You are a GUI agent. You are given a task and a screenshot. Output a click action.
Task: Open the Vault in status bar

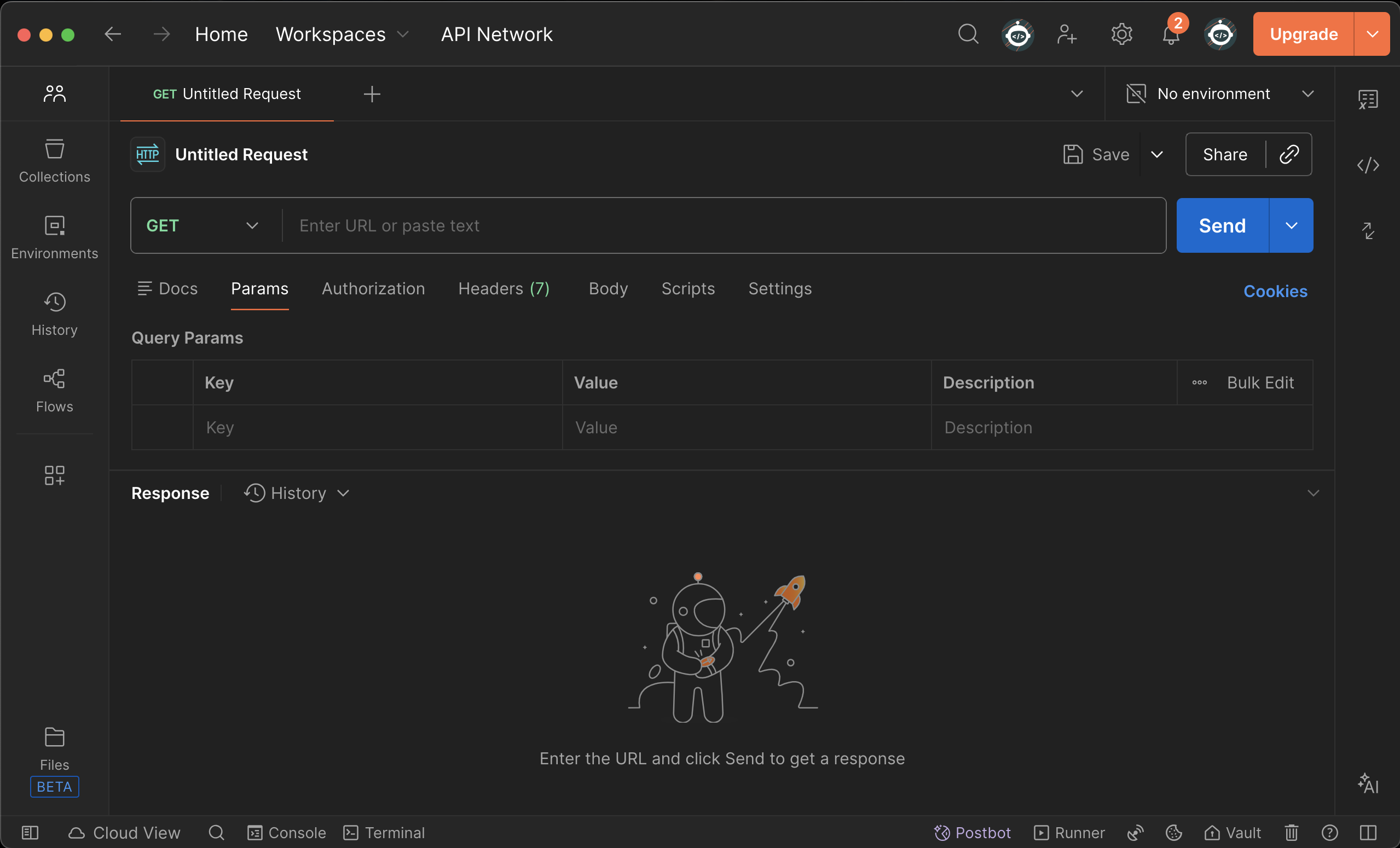[x=1233, y=832]
